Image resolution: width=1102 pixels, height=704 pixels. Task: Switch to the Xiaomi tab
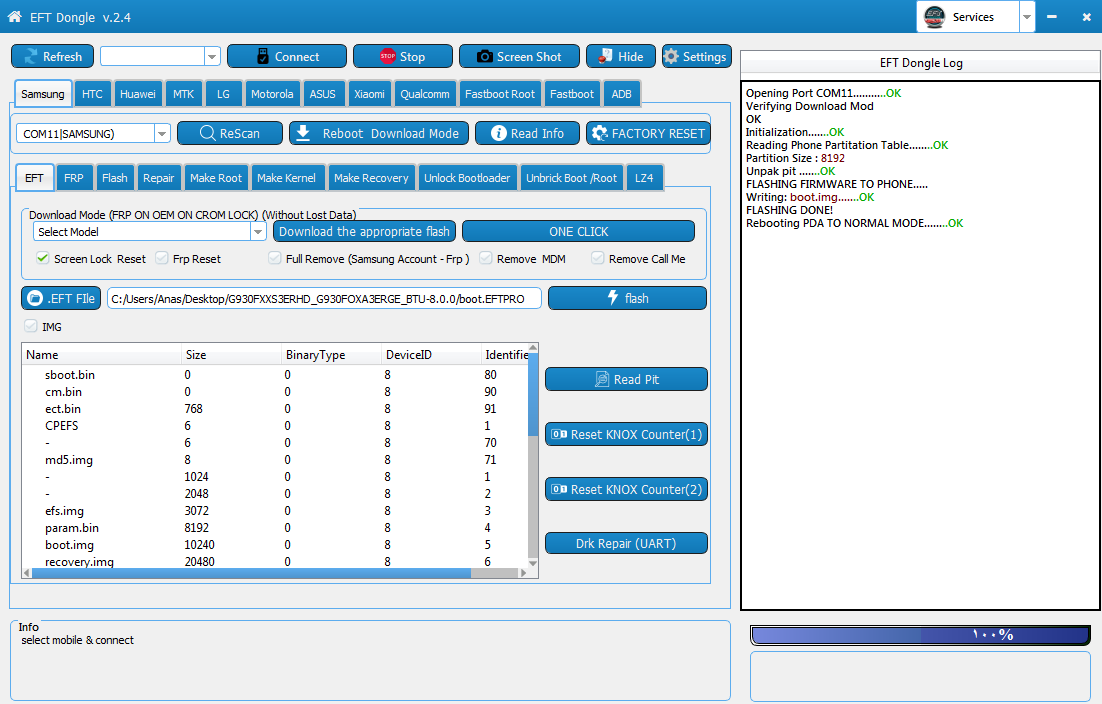(x=369, y=93)
